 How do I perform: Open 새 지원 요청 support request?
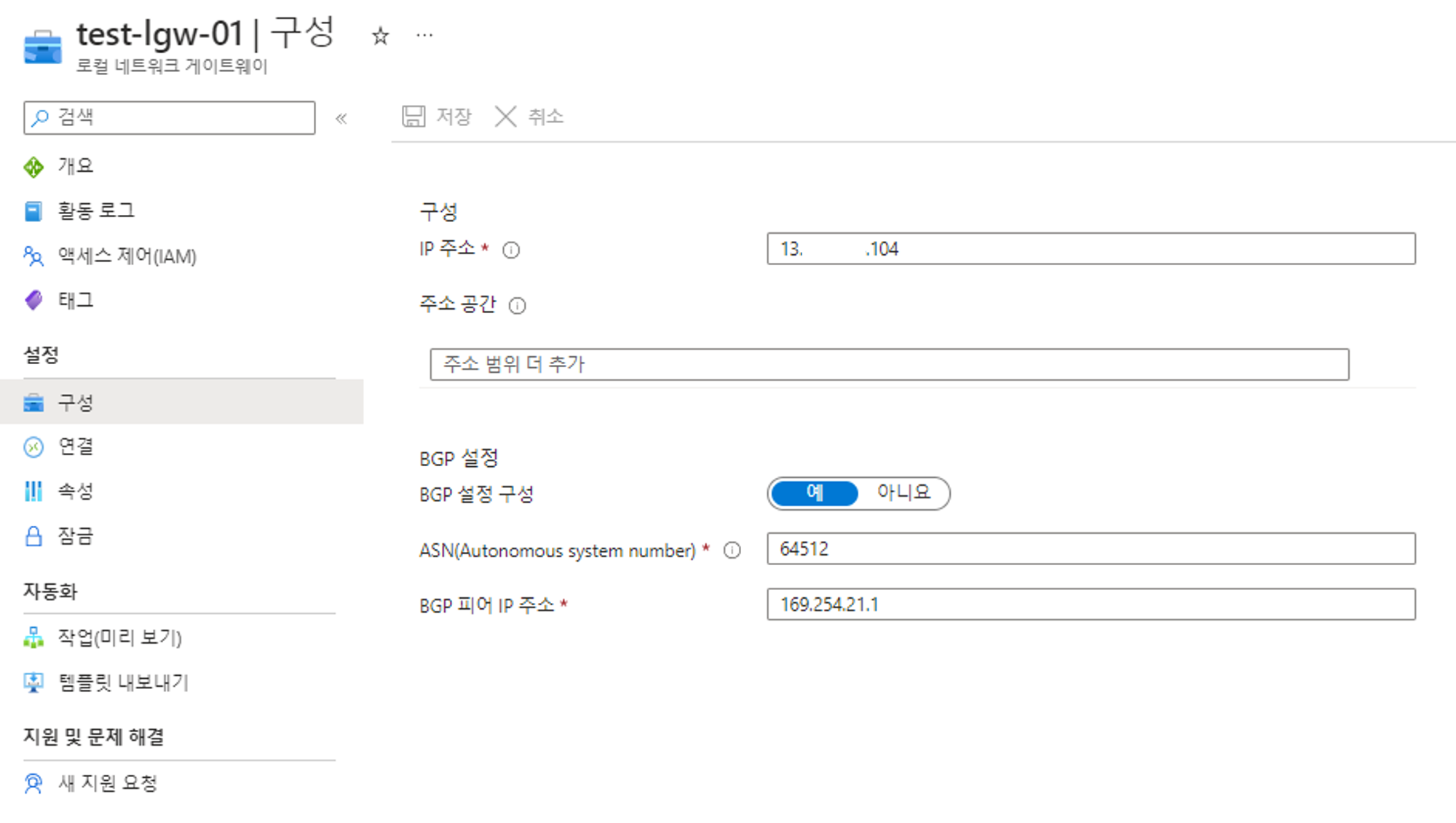(x=107, y=783)
